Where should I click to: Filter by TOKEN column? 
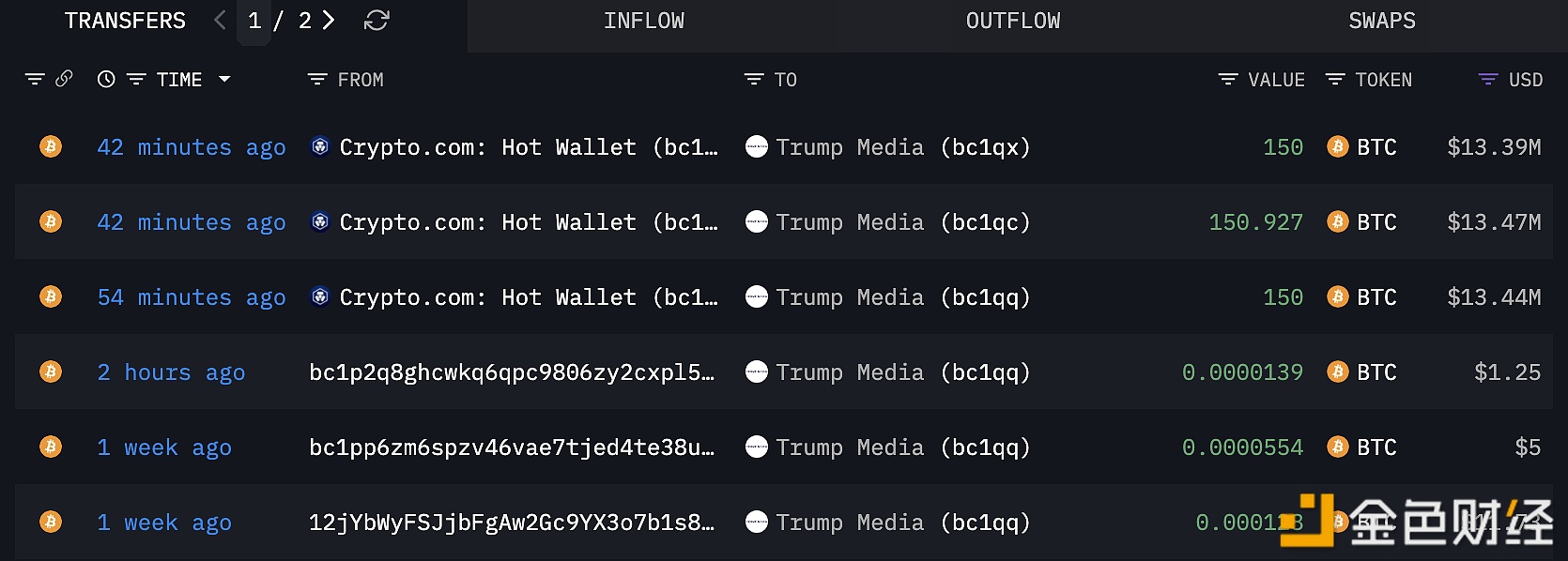[1335, 80]
